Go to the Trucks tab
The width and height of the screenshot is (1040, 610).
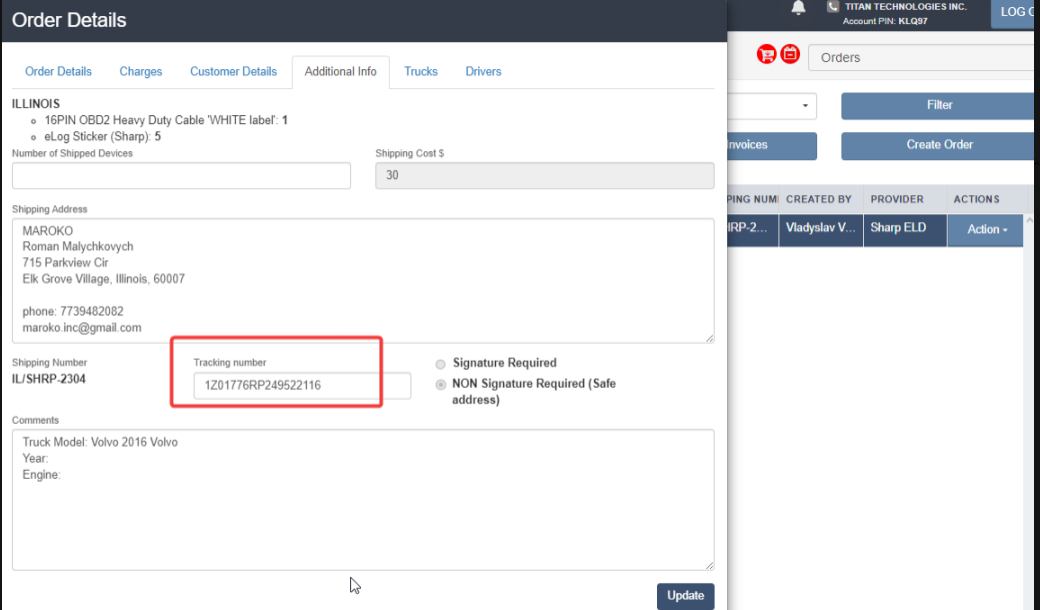tap(421, 72)
